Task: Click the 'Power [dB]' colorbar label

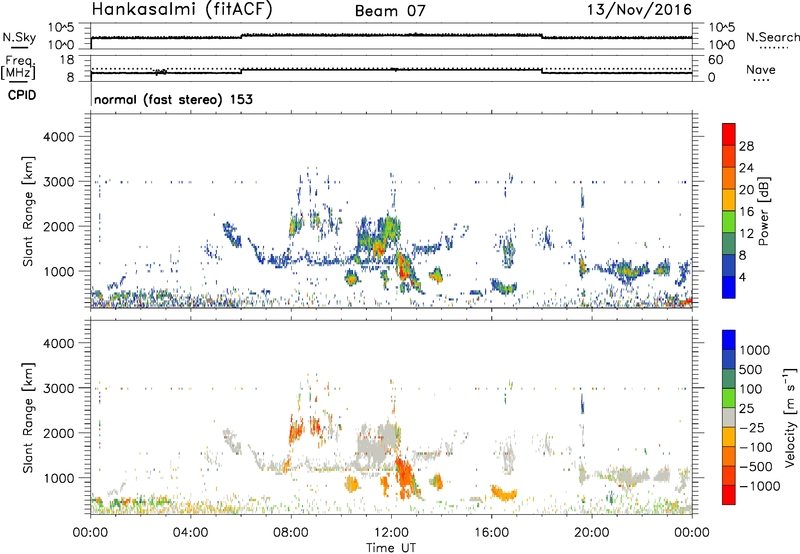Action: point(764,211)
